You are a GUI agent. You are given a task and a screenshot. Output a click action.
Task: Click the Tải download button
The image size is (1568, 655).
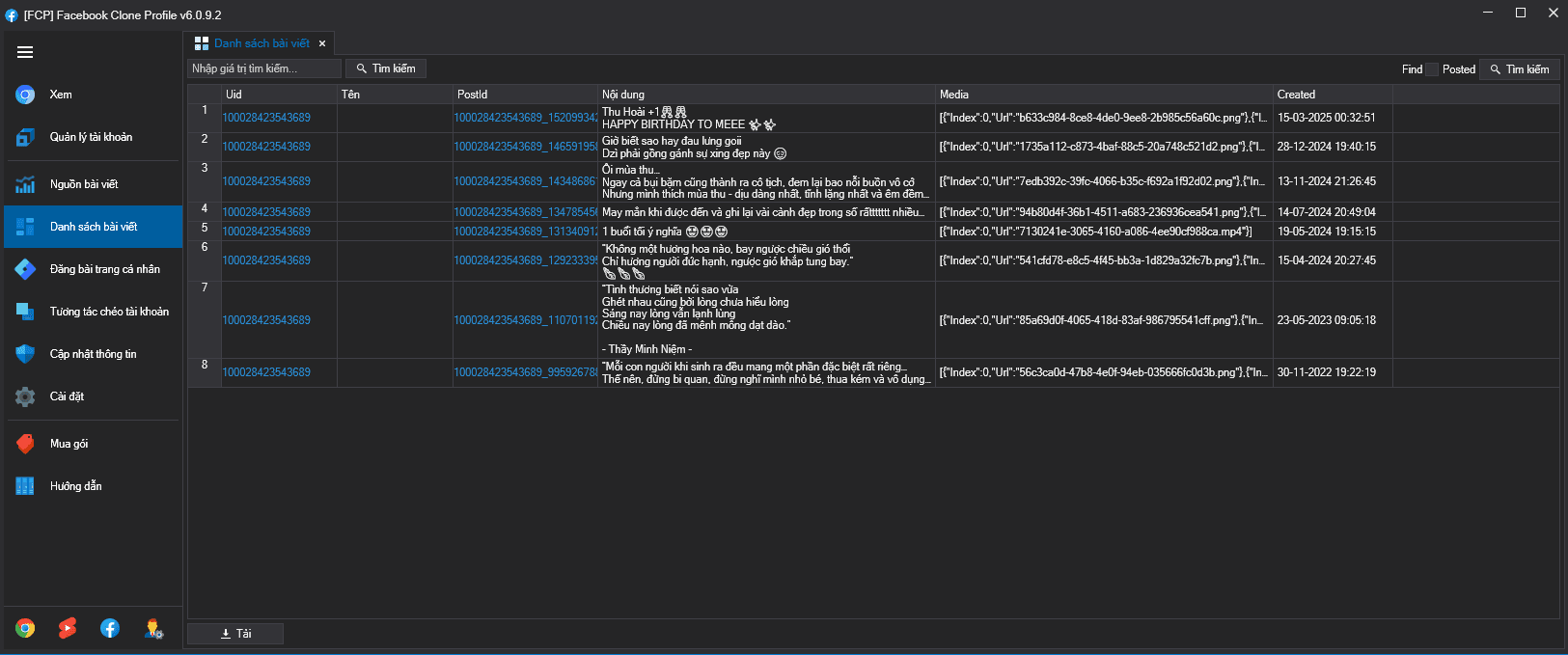point(235,634)
